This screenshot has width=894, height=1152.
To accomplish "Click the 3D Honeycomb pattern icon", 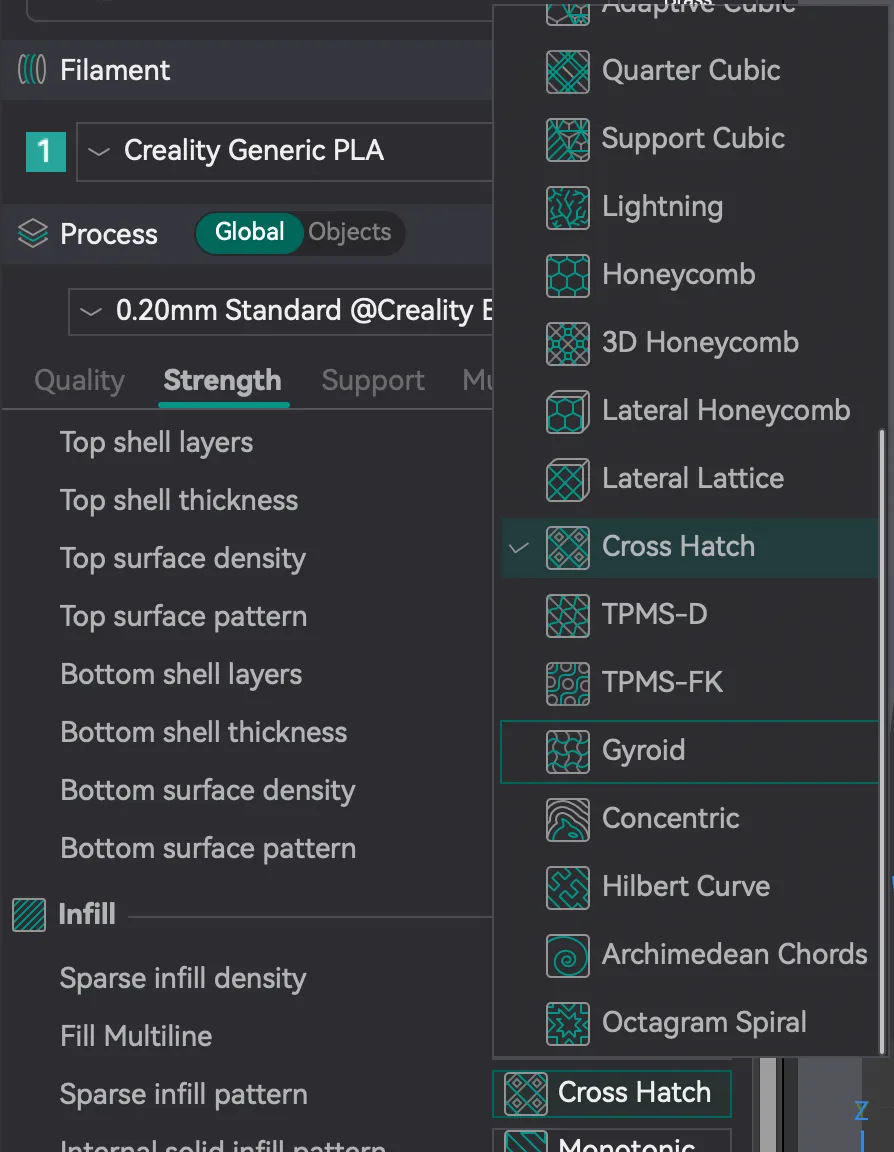I will [x=567, y=343].
